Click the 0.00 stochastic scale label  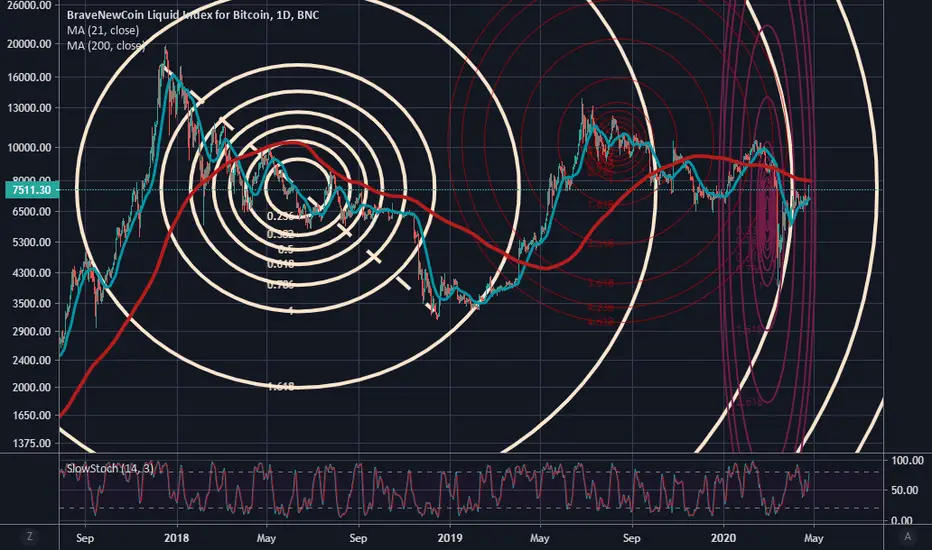[902, 521]
